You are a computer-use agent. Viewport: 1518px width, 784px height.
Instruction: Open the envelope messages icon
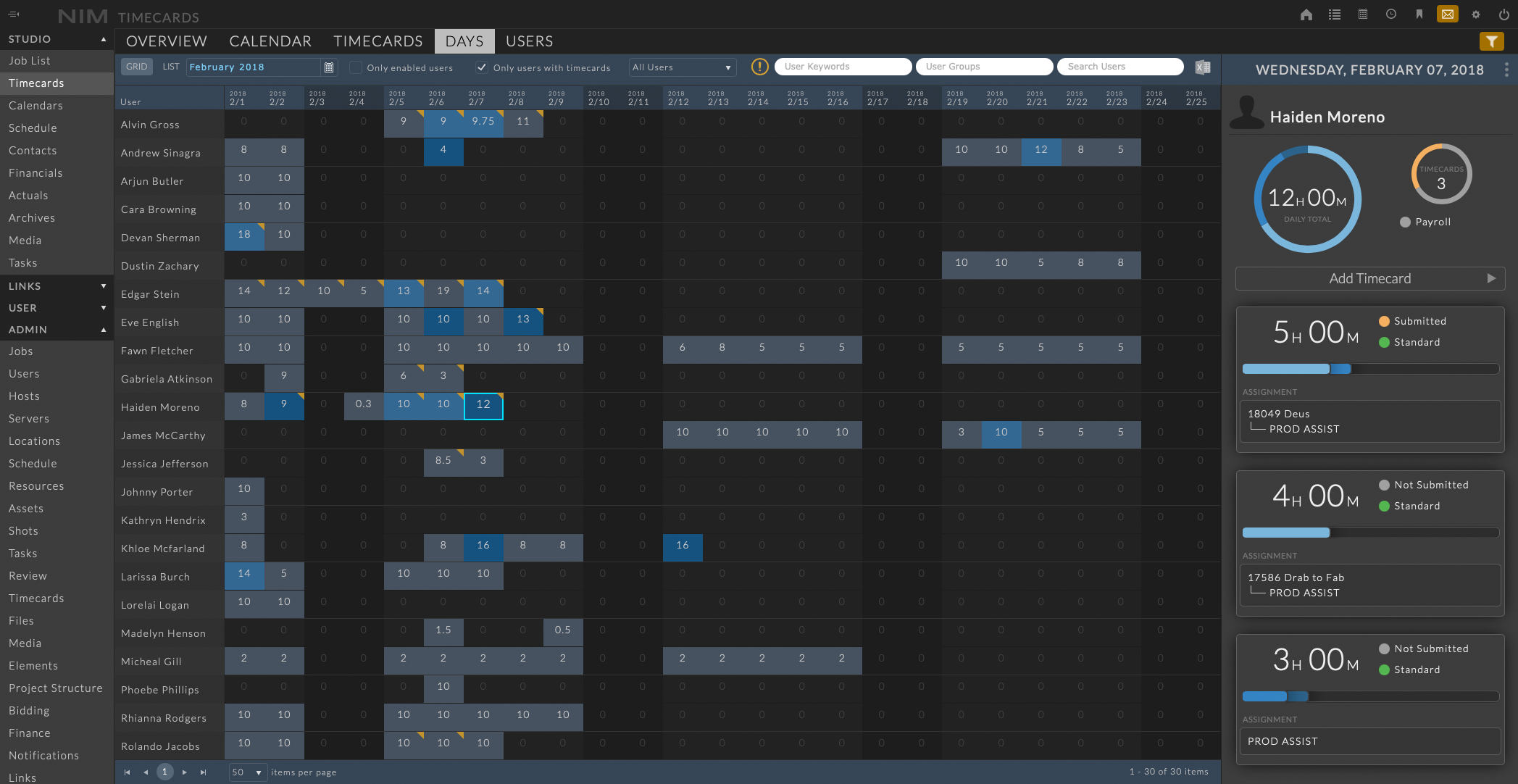click(1447, 14)
